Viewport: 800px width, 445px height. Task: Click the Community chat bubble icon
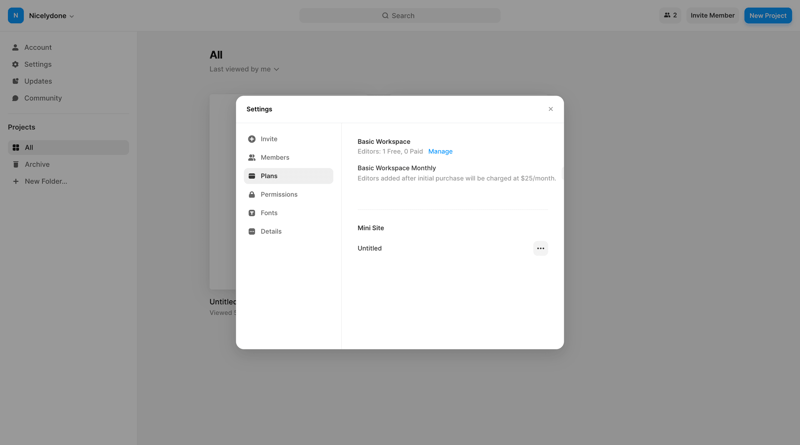coord(15,98)
